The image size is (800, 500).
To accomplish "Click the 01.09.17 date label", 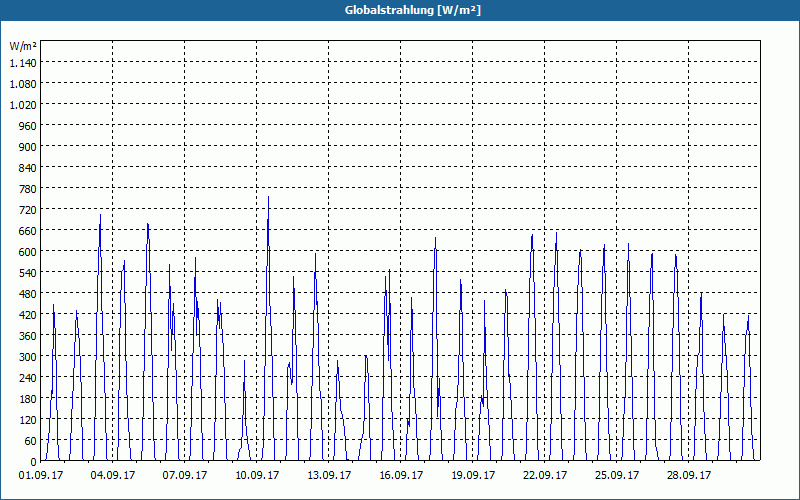I will pos(41,476).
